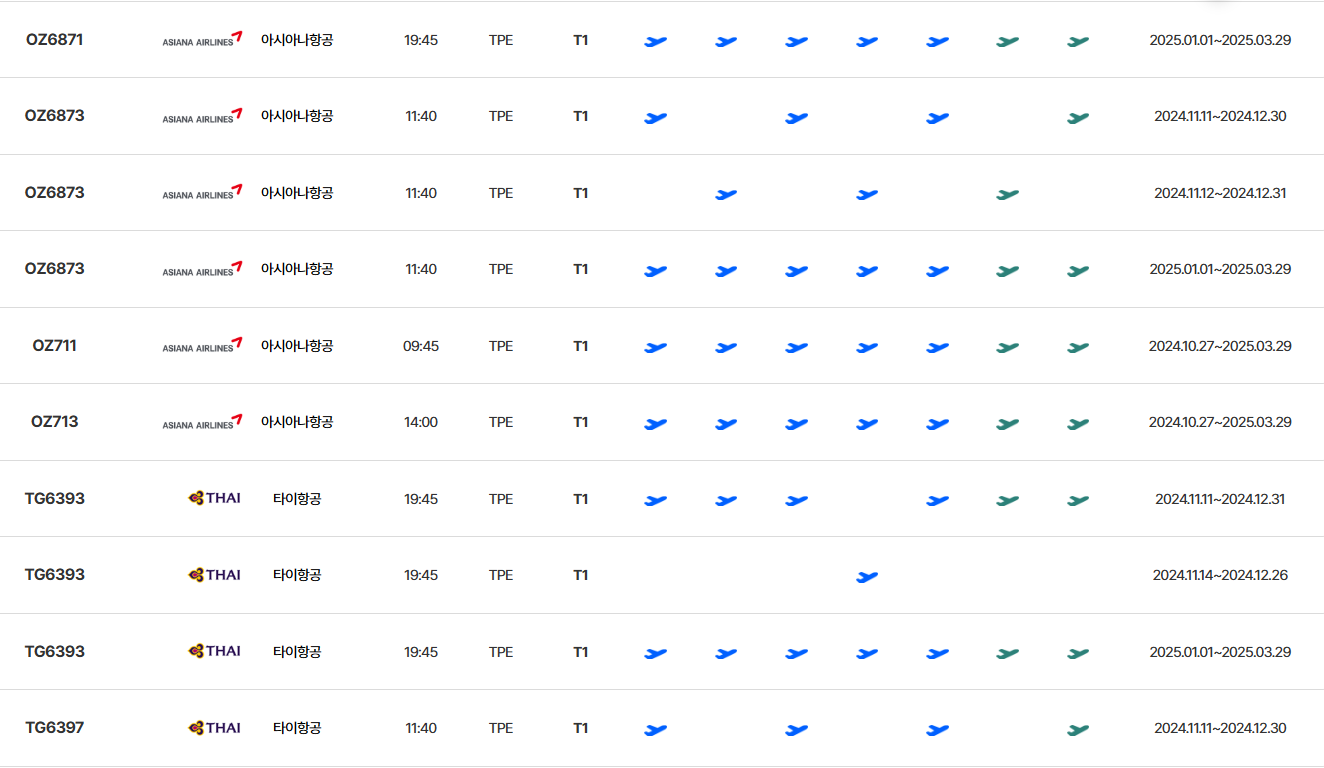Select flight number OZ711
The height and width of the screenshot is (768, 1324).
pos(54,346)
